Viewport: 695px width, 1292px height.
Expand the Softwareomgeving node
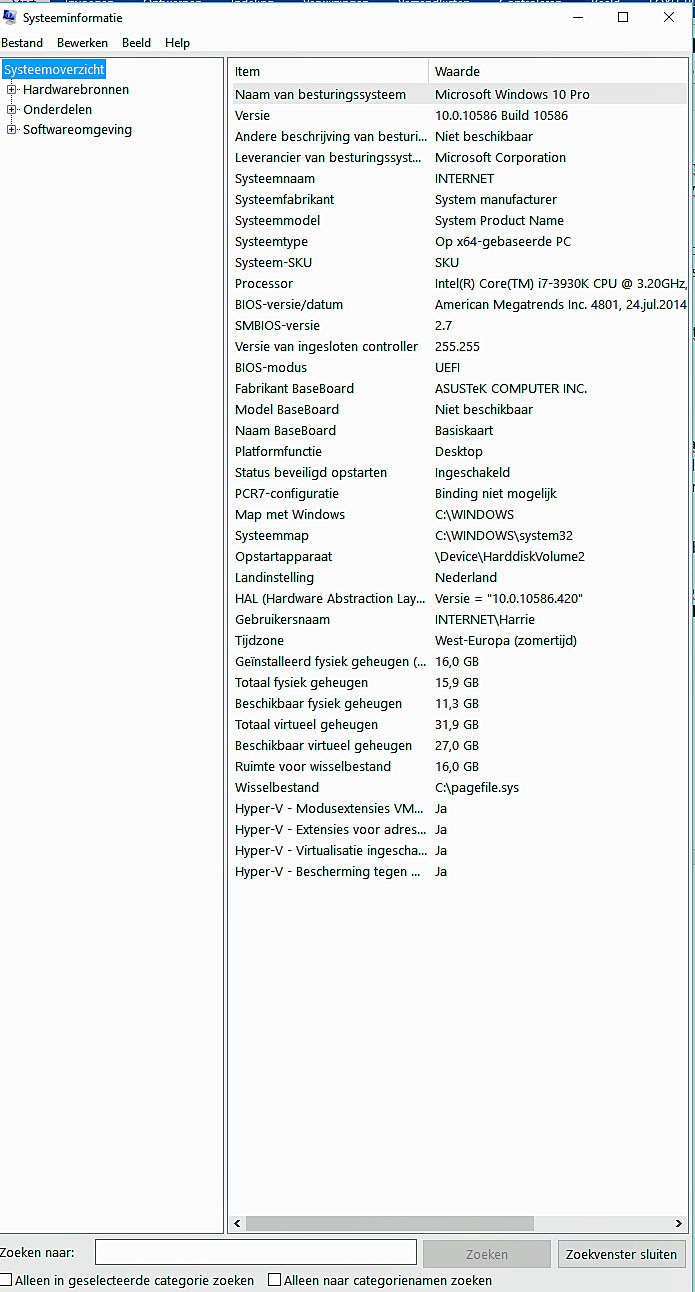[x=12, y=130]
